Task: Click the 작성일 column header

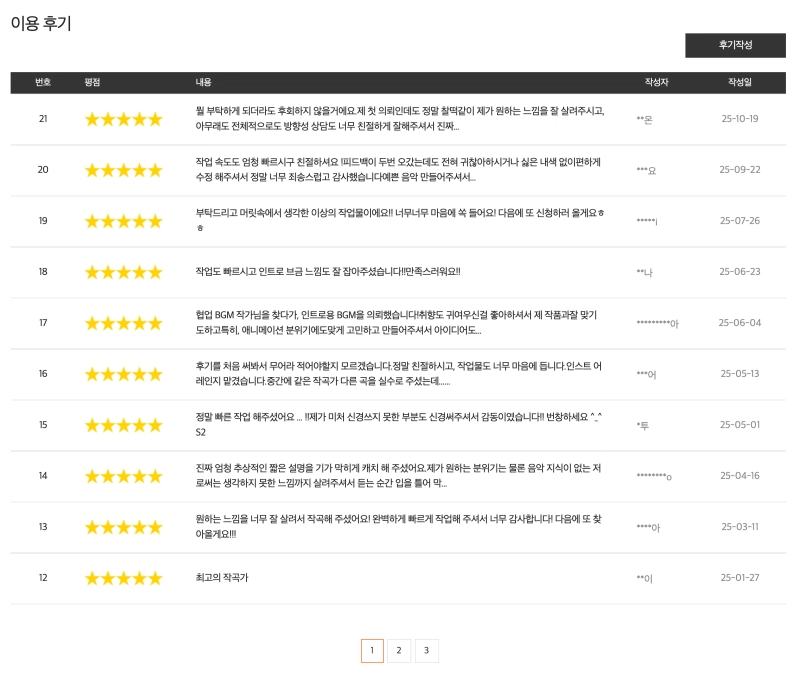Action: (x=740, y=82)
